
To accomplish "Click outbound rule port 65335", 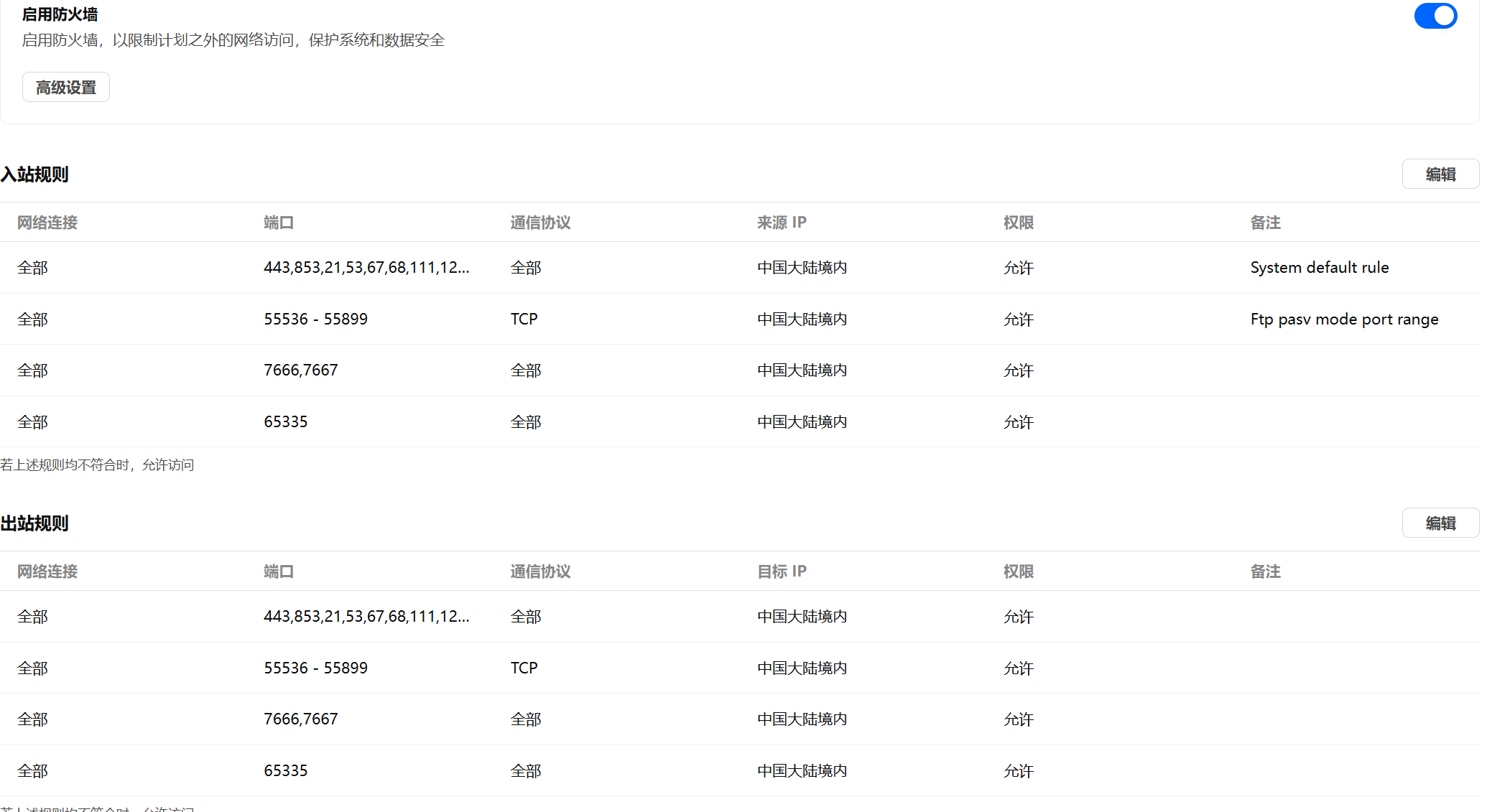I will tap(285, 771).
